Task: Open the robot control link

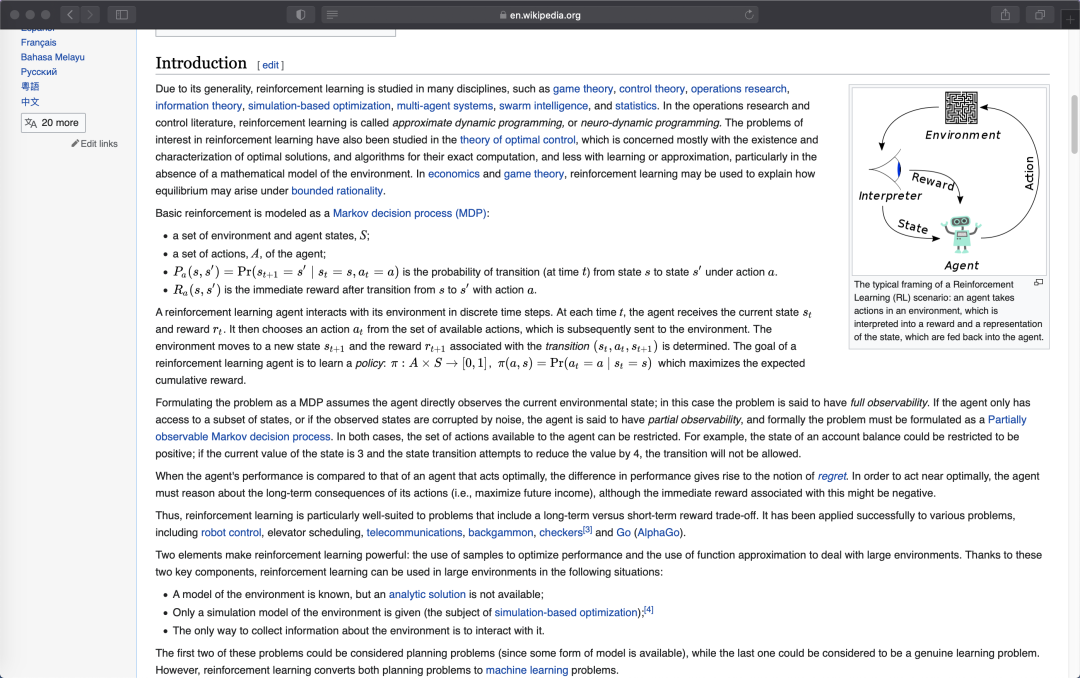Action: (x=231, y=533)
